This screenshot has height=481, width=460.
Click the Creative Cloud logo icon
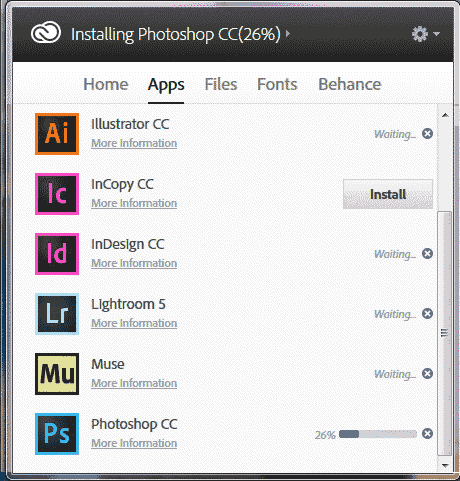46,33
